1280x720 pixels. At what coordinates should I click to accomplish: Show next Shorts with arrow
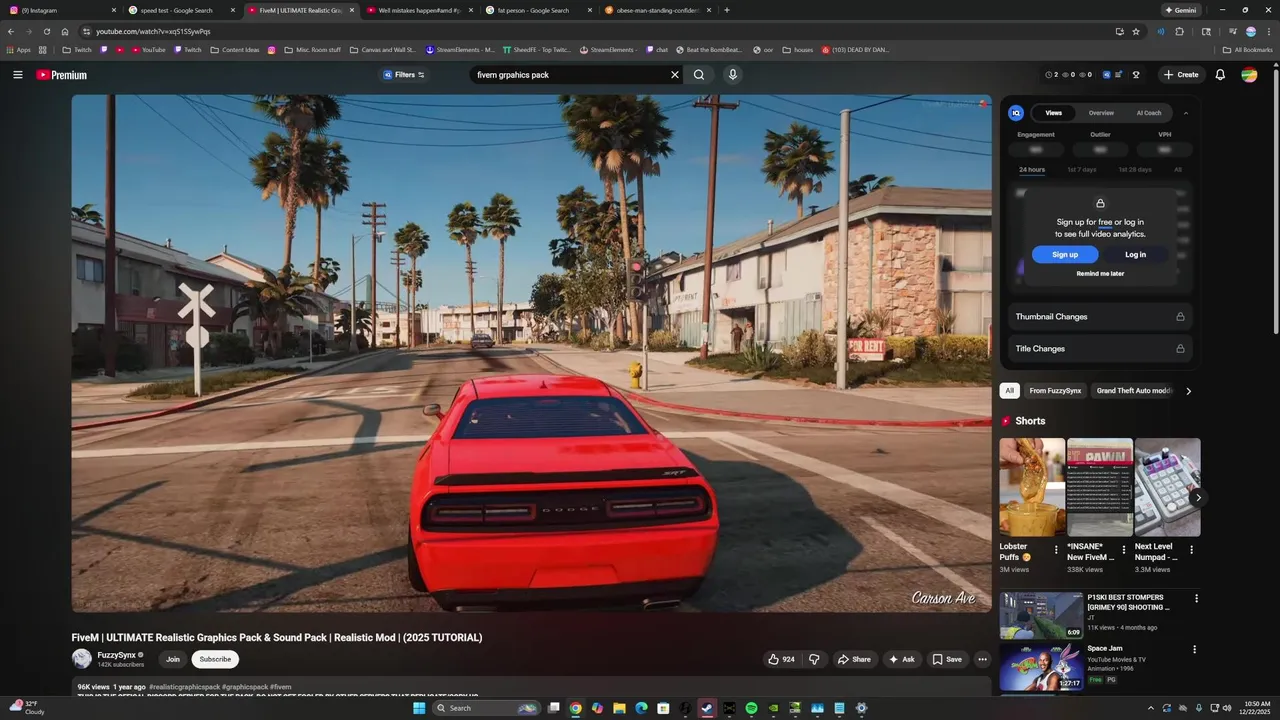(x=1198, y=497)
